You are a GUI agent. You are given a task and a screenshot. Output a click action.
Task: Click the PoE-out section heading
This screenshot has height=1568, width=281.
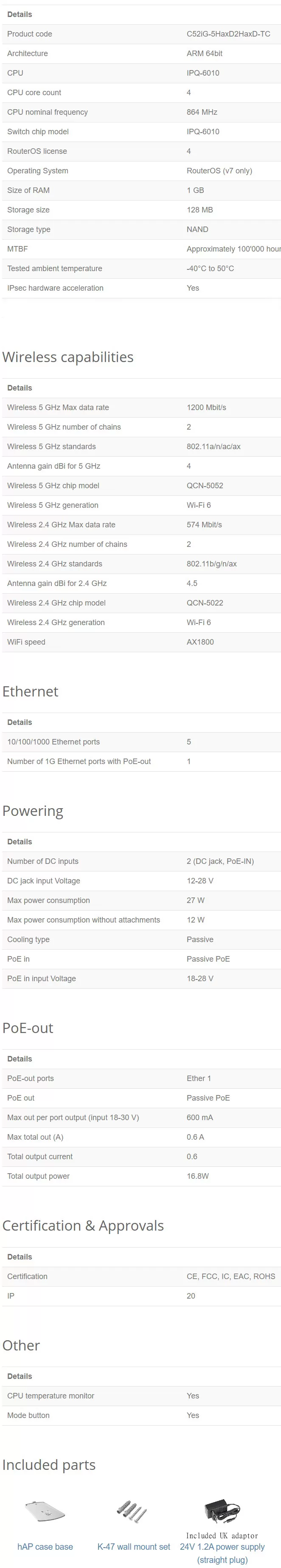tap(28, 1027)
